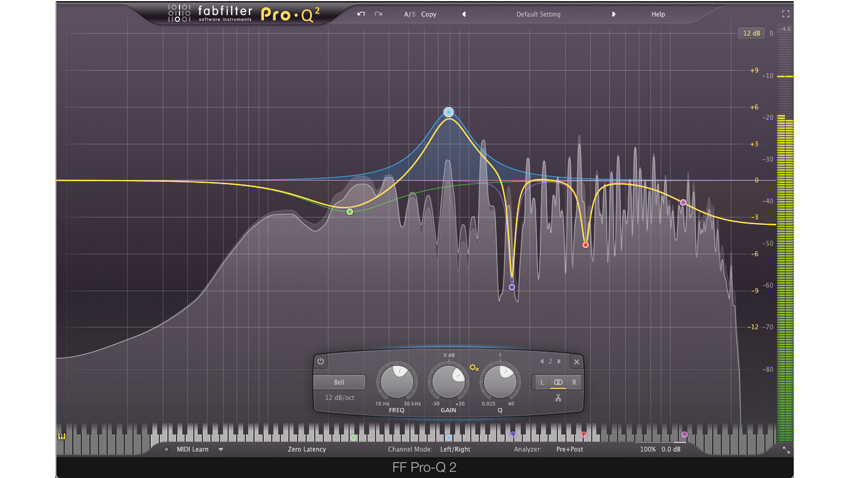Toggle the A/B state switch
Image resolution: width=850 pixels, height=478 pixels.
coord(409,15)
